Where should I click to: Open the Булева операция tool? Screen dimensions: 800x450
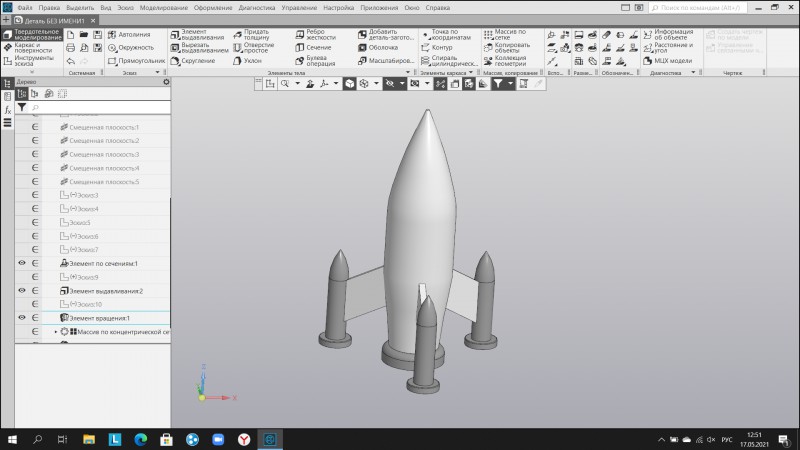(315, 61)
